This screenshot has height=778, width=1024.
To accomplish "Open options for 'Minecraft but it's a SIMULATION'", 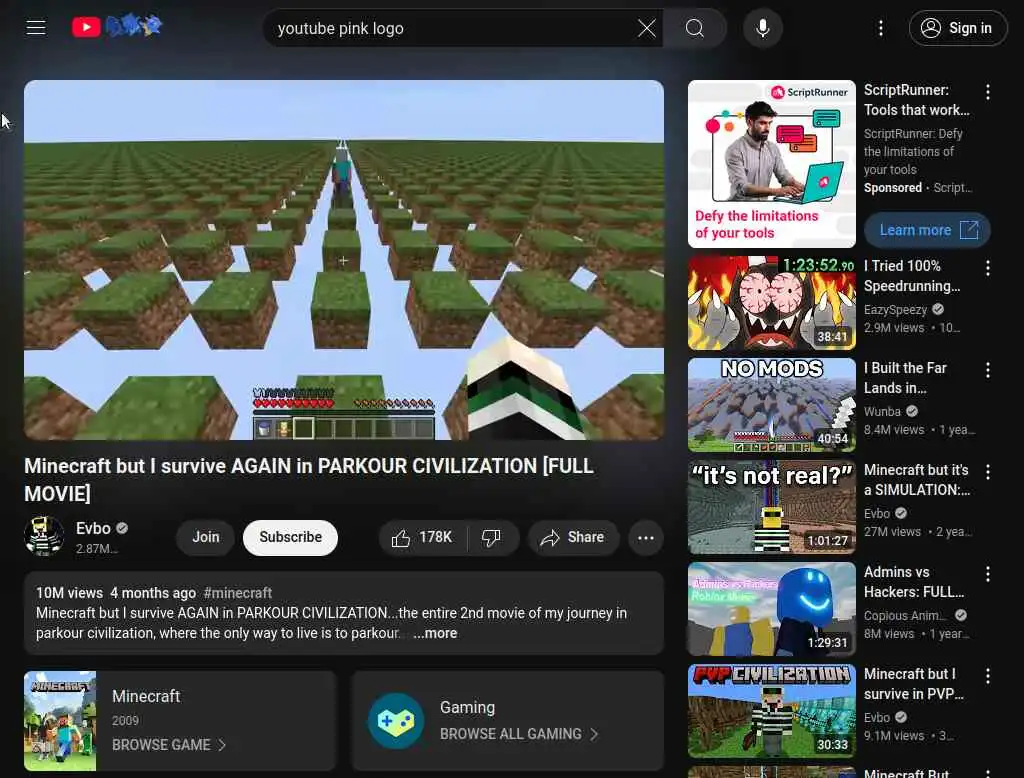I will [x=988, y=472].
